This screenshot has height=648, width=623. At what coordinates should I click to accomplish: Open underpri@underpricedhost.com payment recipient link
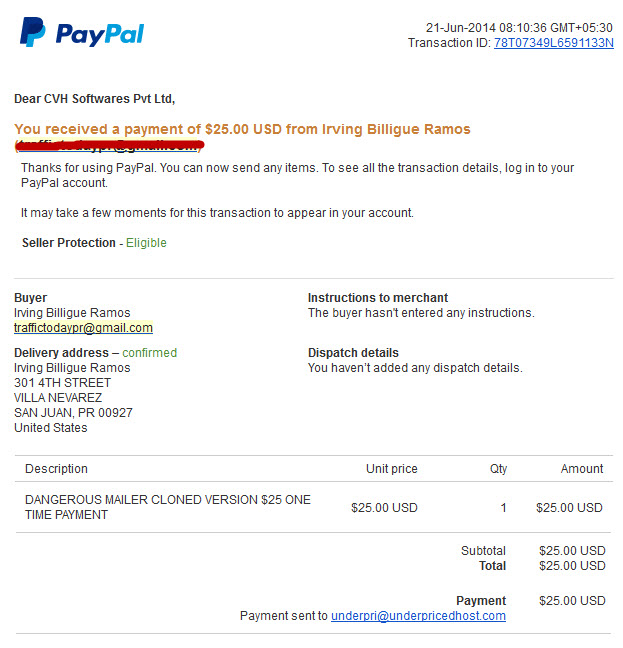point(419,616)
